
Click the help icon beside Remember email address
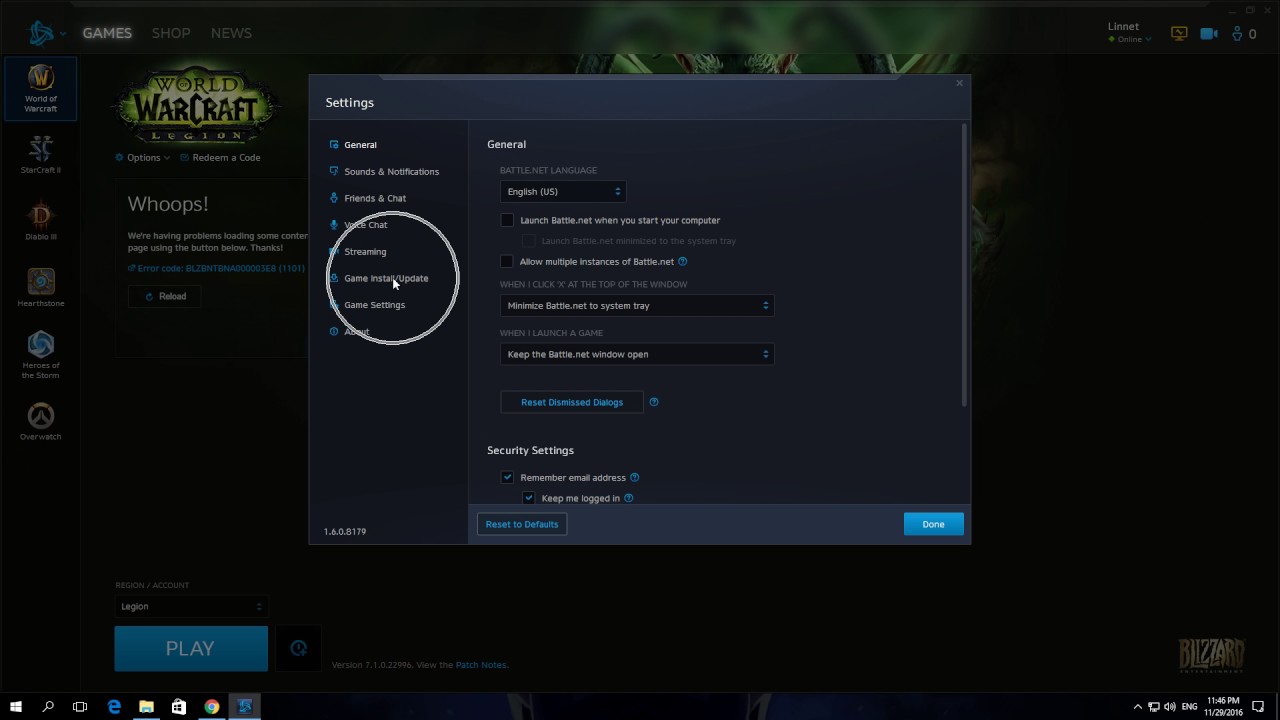click(x=635, y=478)
